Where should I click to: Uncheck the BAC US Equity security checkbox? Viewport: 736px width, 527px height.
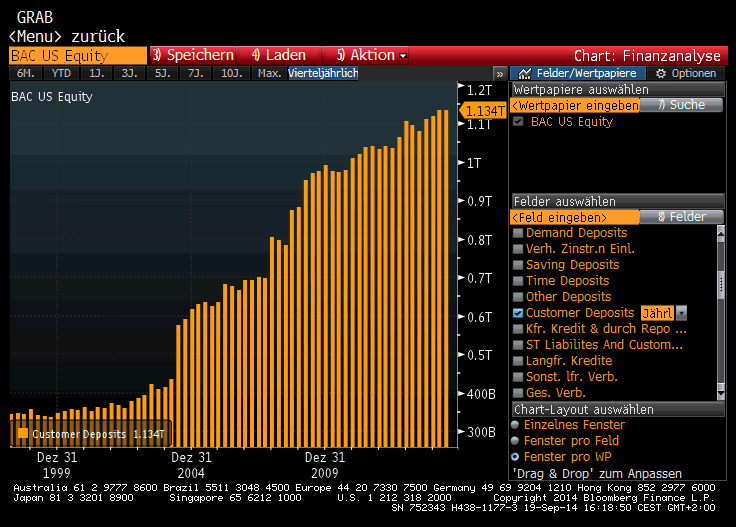tap(518, 122)
